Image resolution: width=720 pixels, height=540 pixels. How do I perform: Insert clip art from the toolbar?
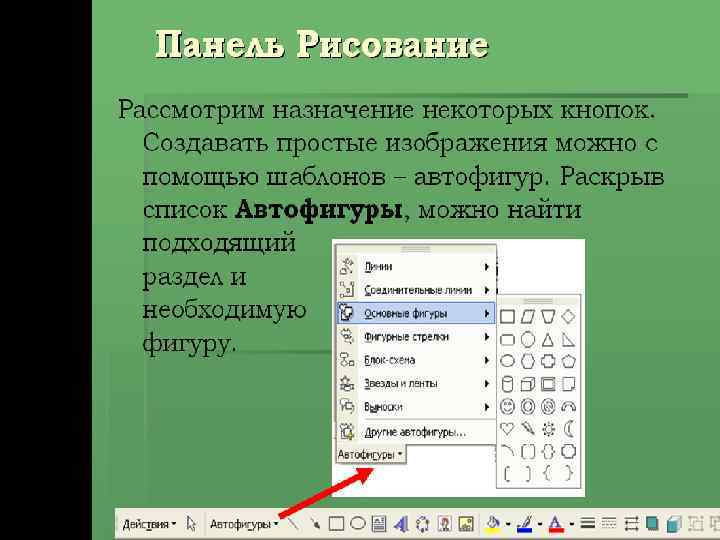444,523
